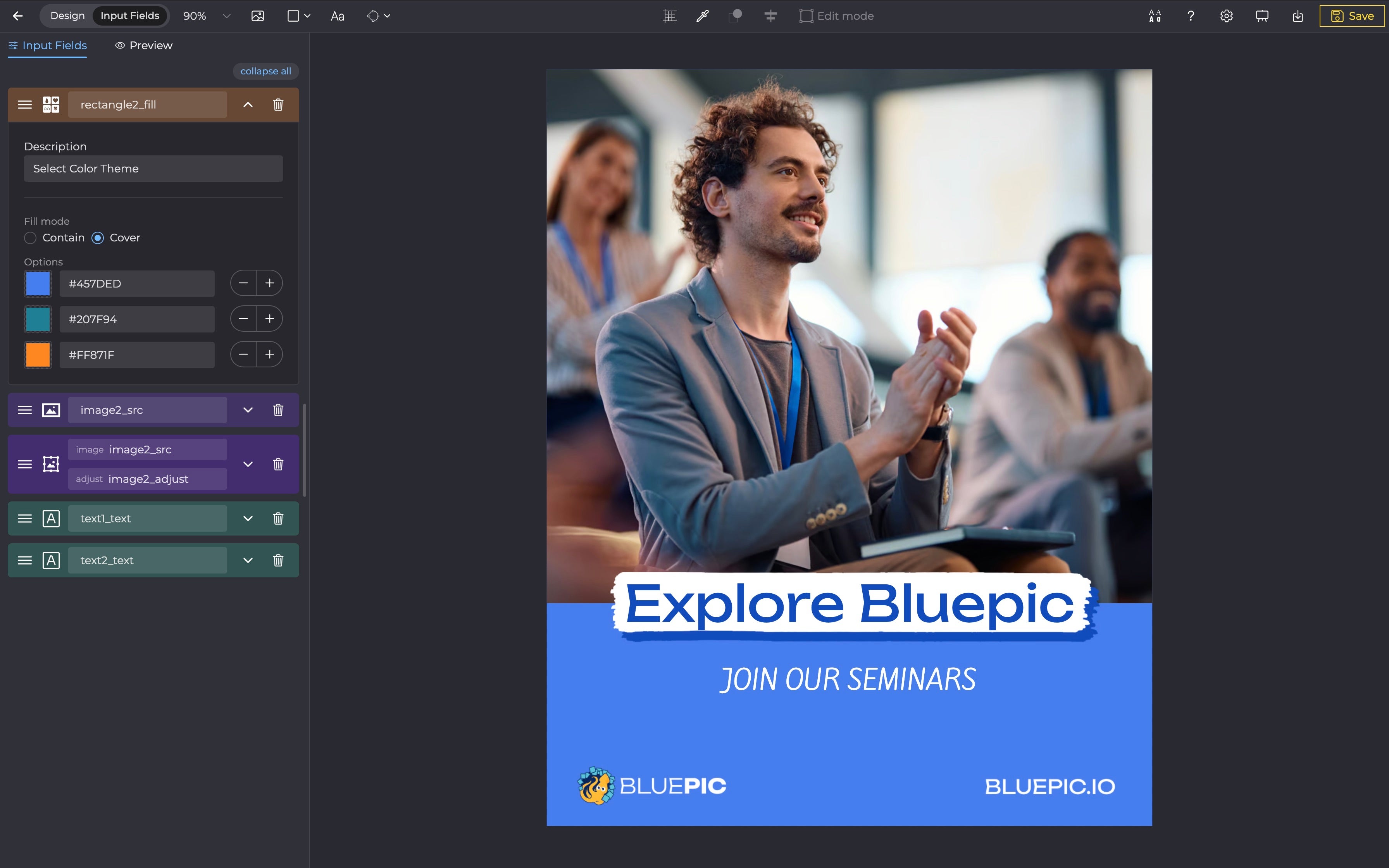The height and width of the screenshot is (868, 1389).
Task: Click the collapse all button
Action: (265, 71)
